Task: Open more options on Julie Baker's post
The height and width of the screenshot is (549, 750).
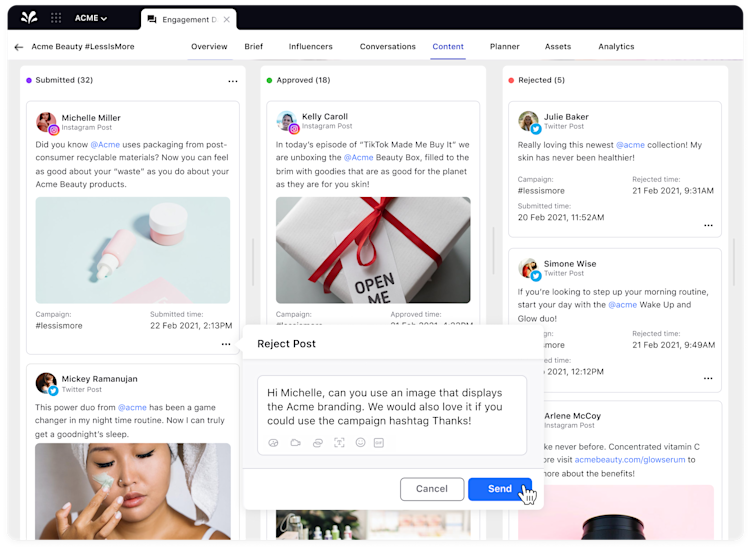Action: (x=708, y=225)
